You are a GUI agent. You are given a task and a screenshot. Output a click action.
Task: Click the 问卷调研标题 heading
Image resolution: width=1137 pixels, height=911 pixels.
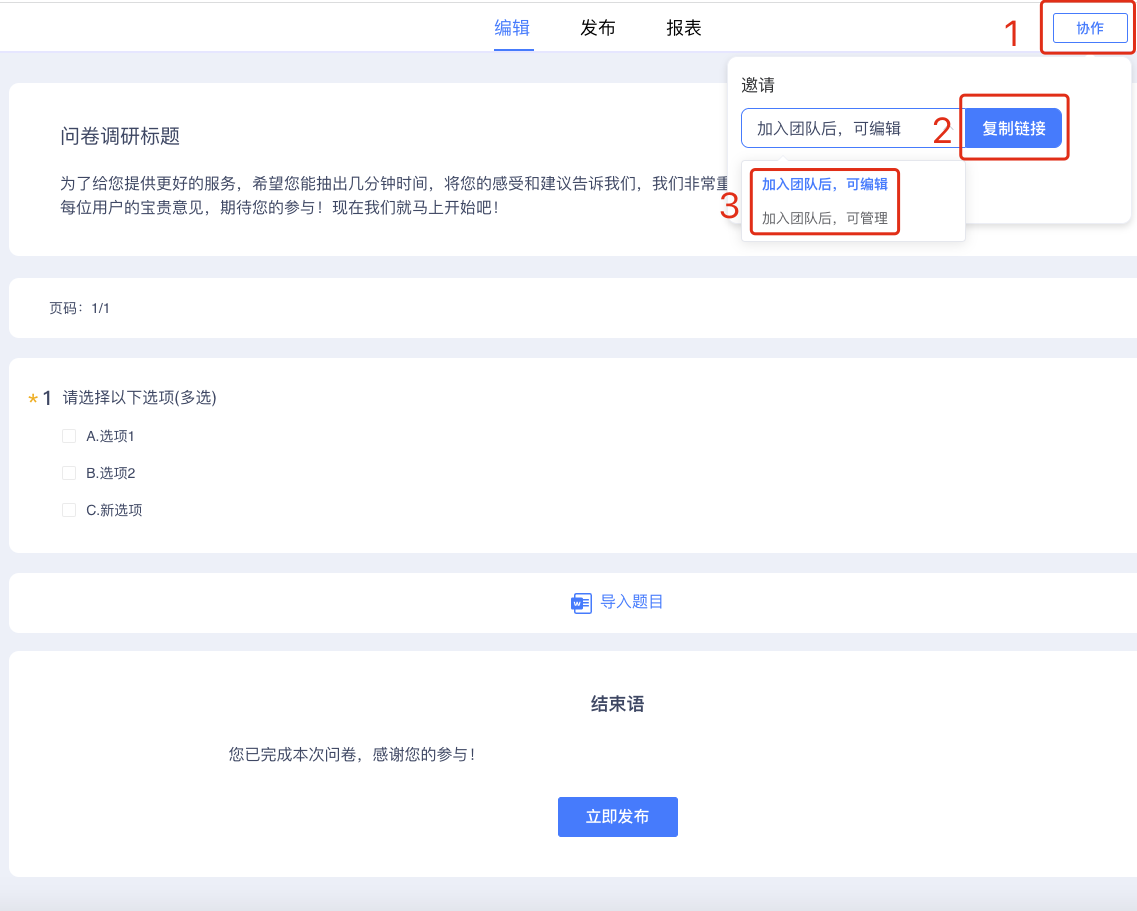pos(120,136)
